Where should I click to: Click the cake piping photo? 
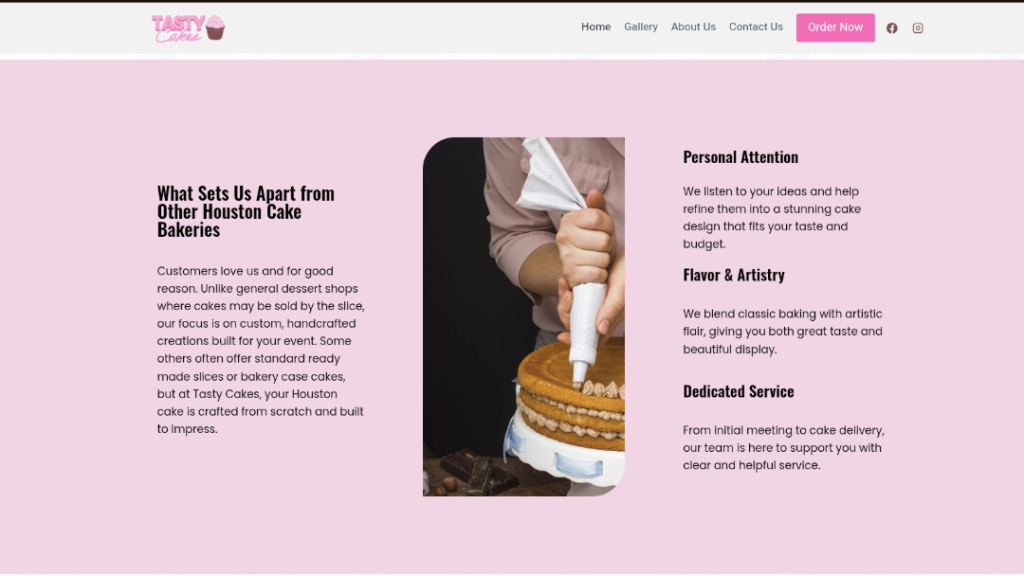point(524,317)
